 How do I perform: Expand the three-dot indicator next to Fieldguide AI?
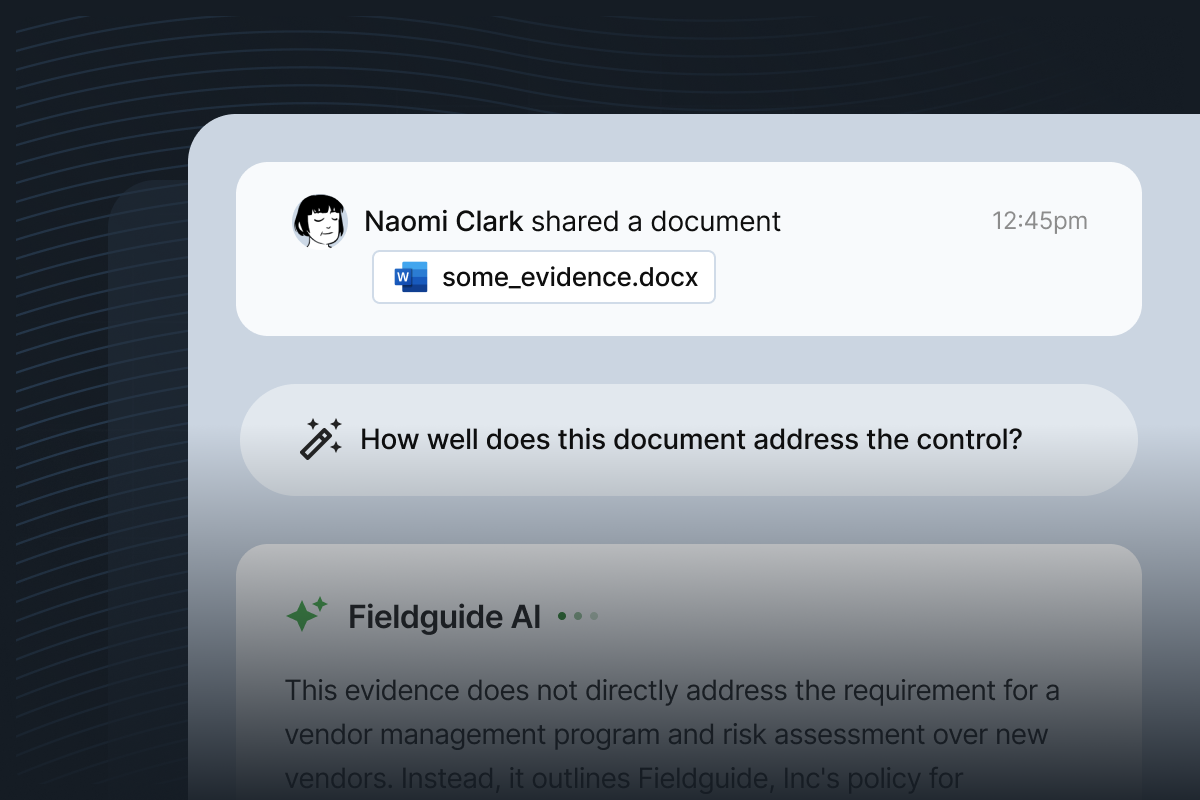(x=577, y=617)
